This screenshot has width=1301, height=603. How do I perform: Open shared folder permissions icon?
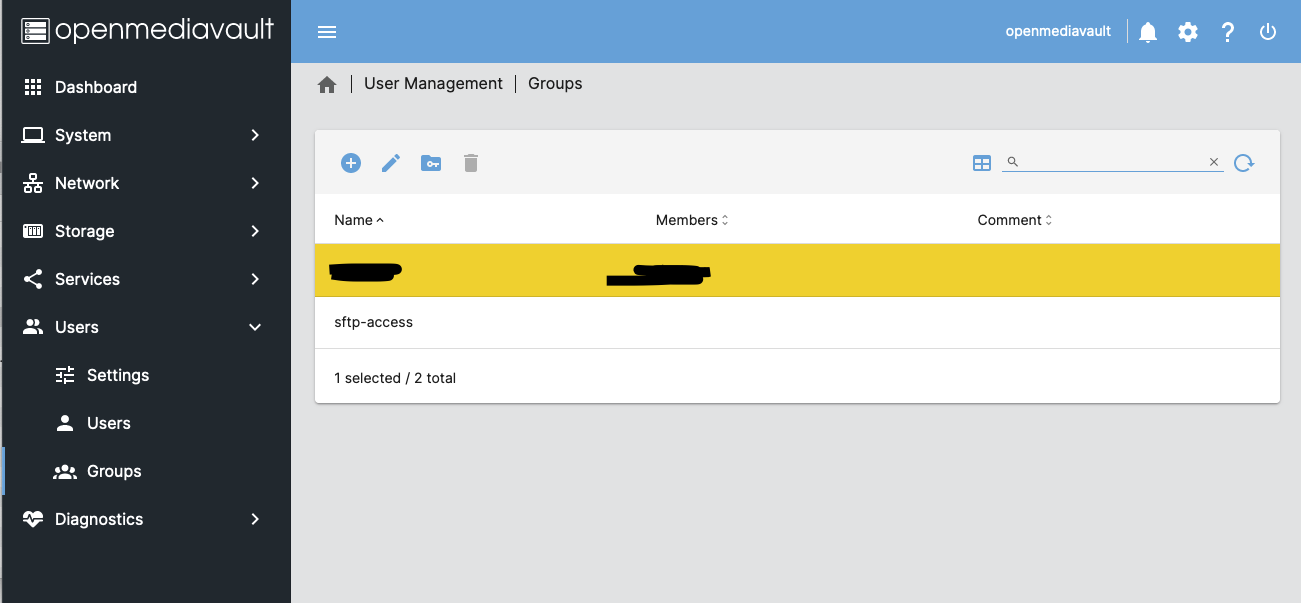click(x=431, y=163)
